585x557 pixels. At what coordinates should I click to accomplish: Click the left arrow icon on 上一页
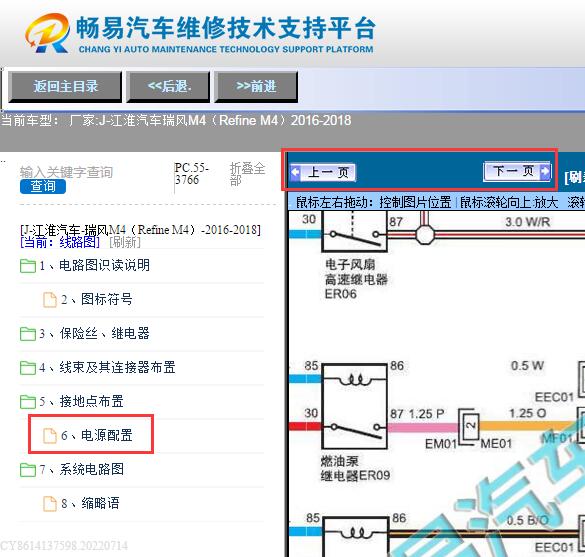tap(295, 172)
